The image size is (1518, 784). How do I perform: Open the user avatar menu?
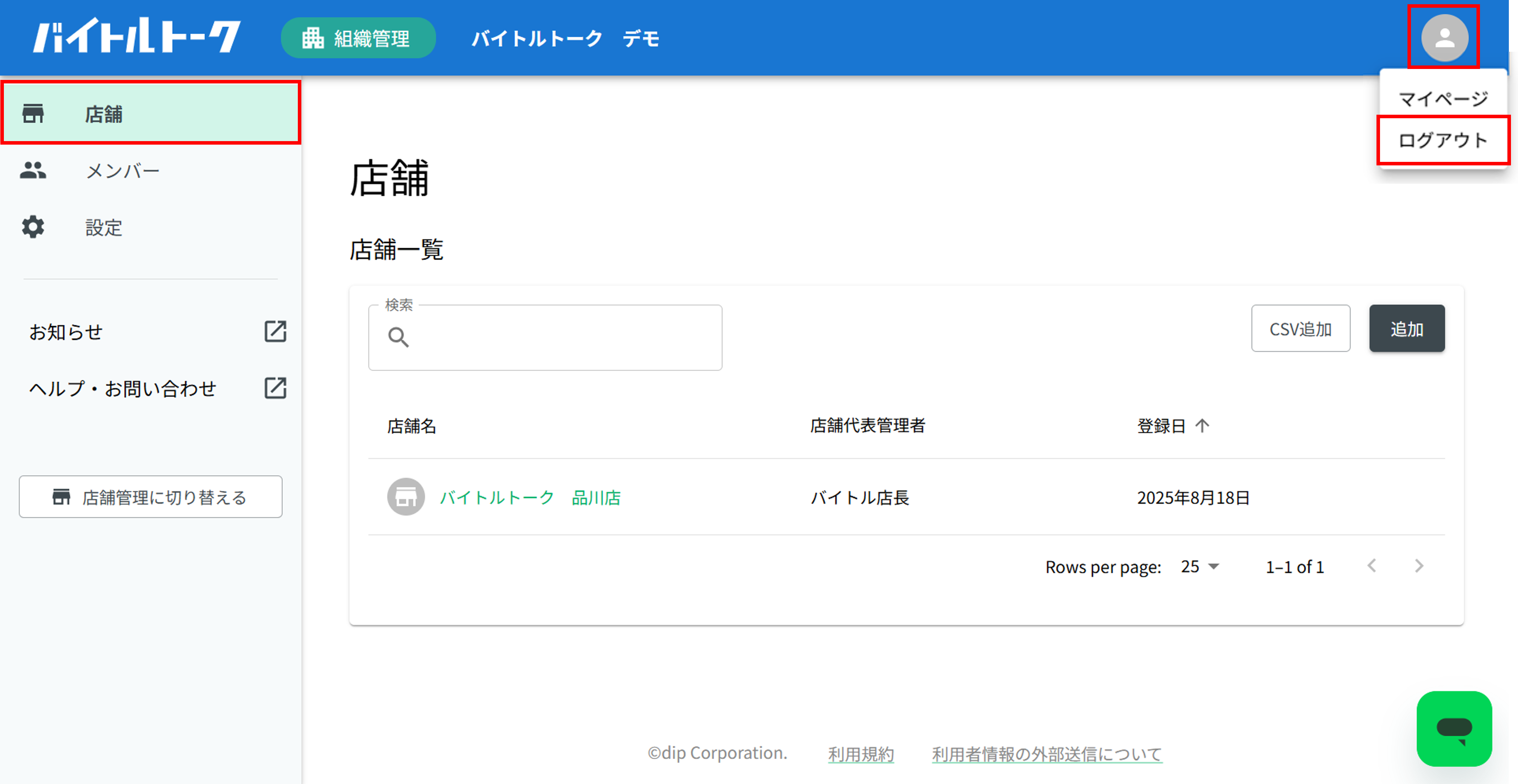click(x=1444, y=38)
